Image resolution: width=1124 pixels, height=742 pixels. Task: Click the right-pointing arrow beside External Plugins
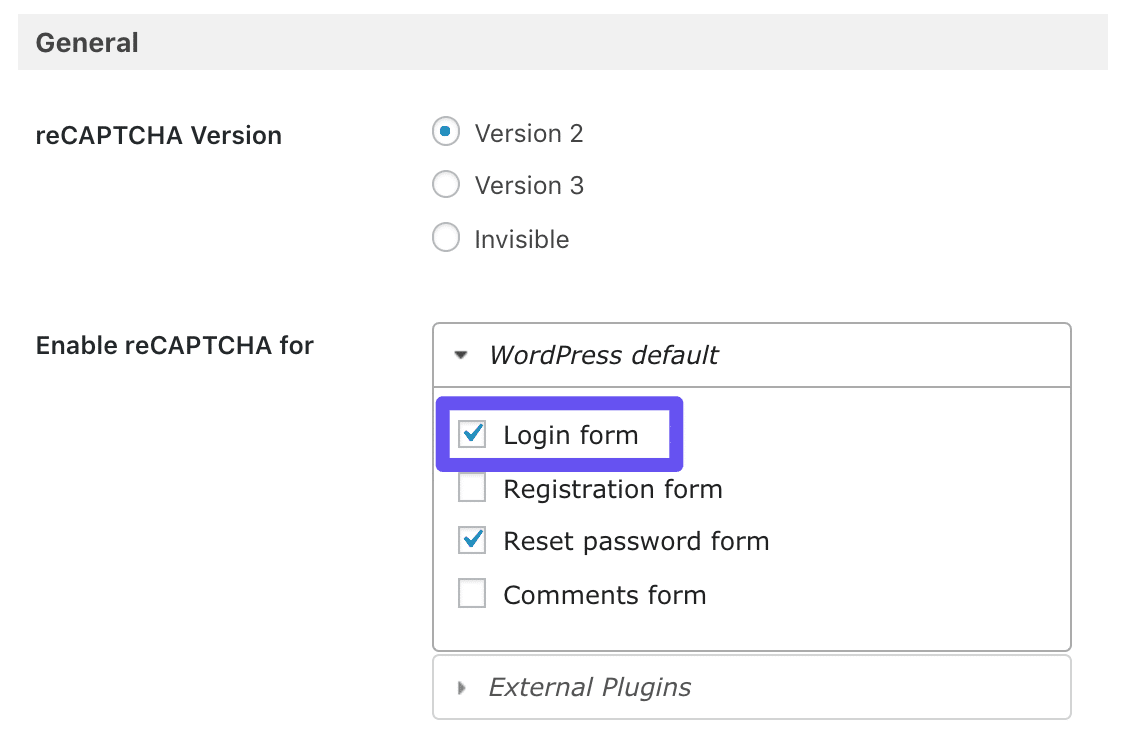[x=461, y=687]
